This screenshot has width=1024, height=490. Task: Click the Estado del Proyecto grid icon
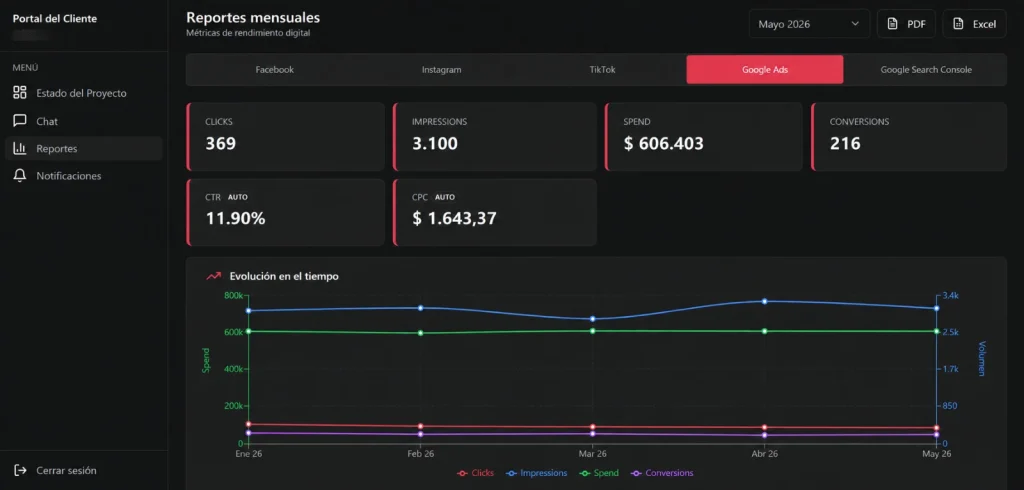(x=20, y=93)
